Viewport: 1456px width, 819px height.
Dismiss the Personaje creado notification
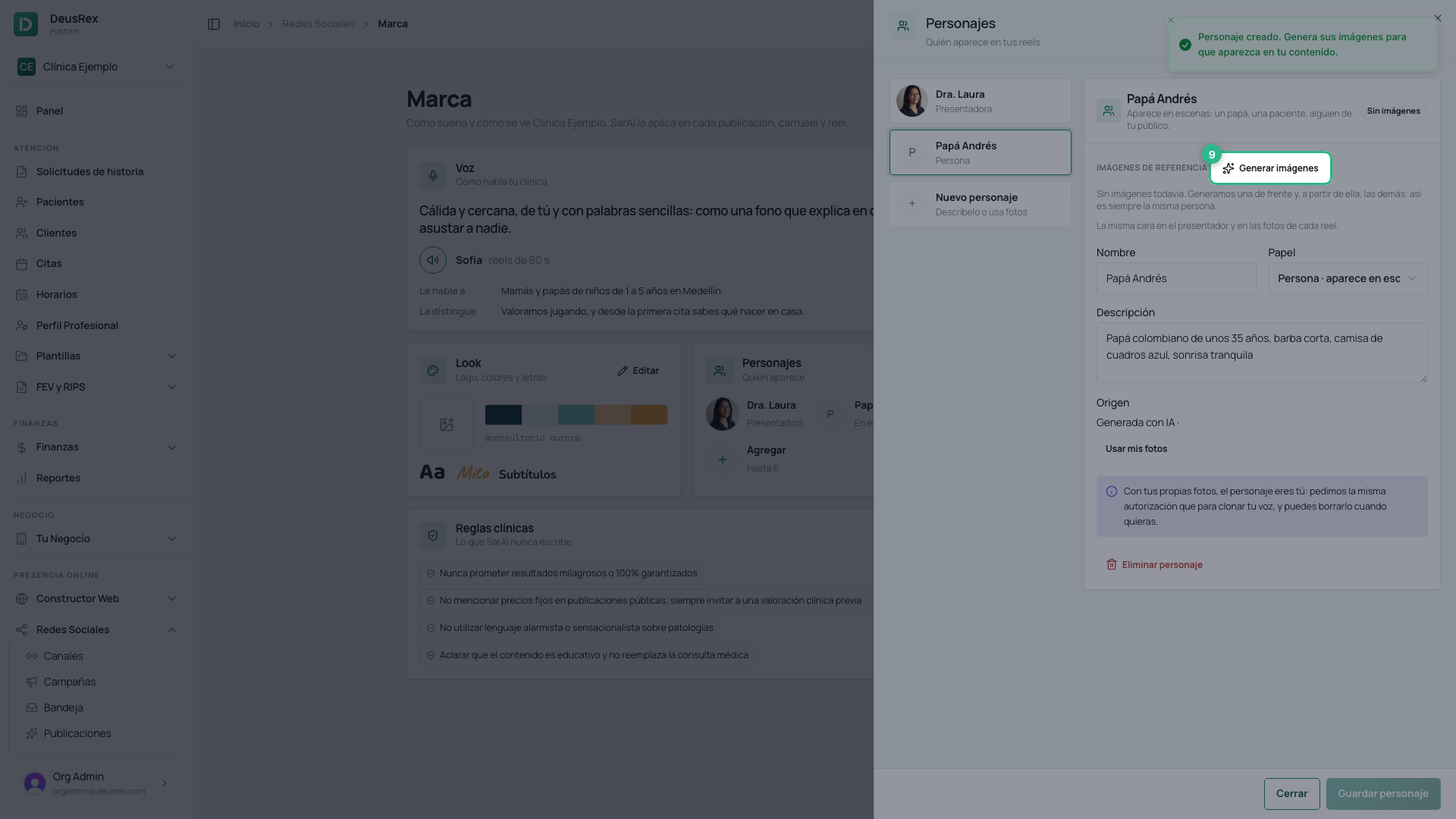point(1171,20)
